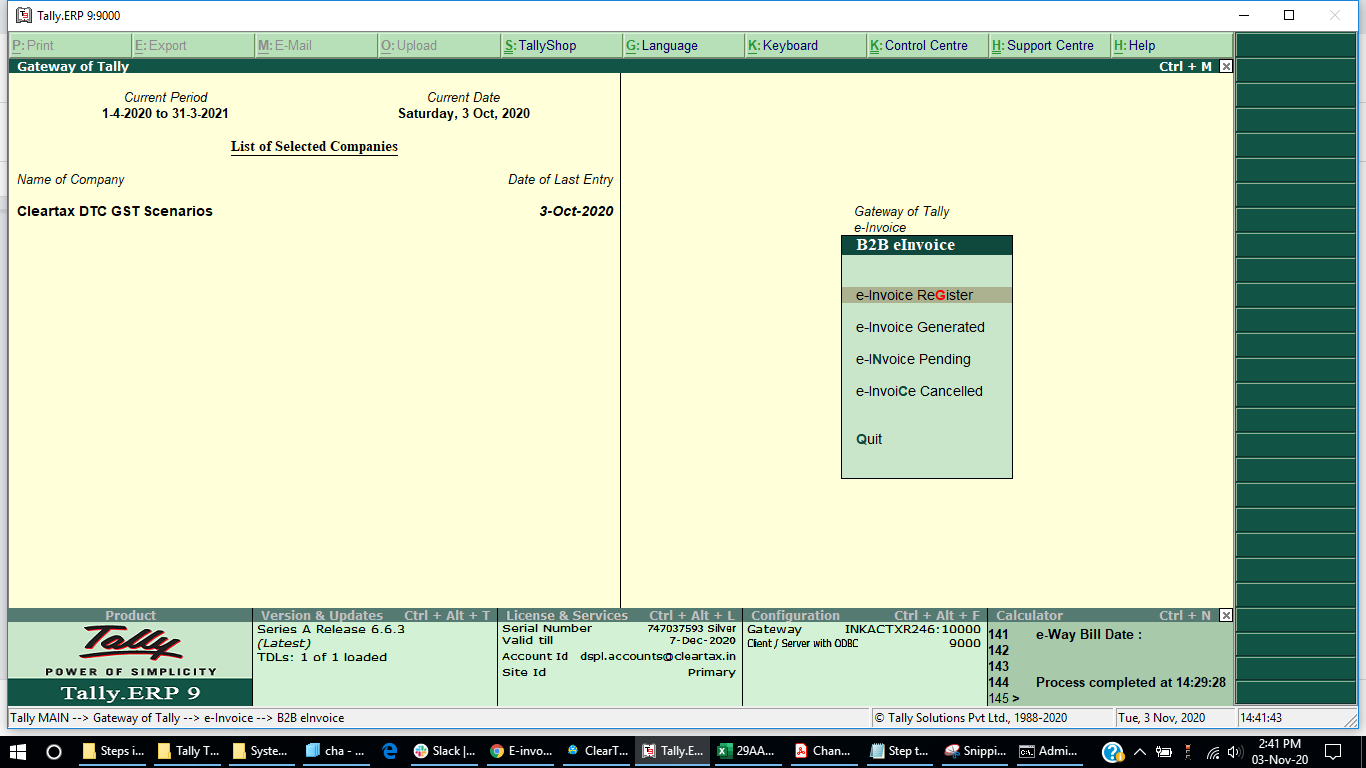Screen dimensions: 1366x768
Task: Open the Configuration panel header
Action: (865, 615)
